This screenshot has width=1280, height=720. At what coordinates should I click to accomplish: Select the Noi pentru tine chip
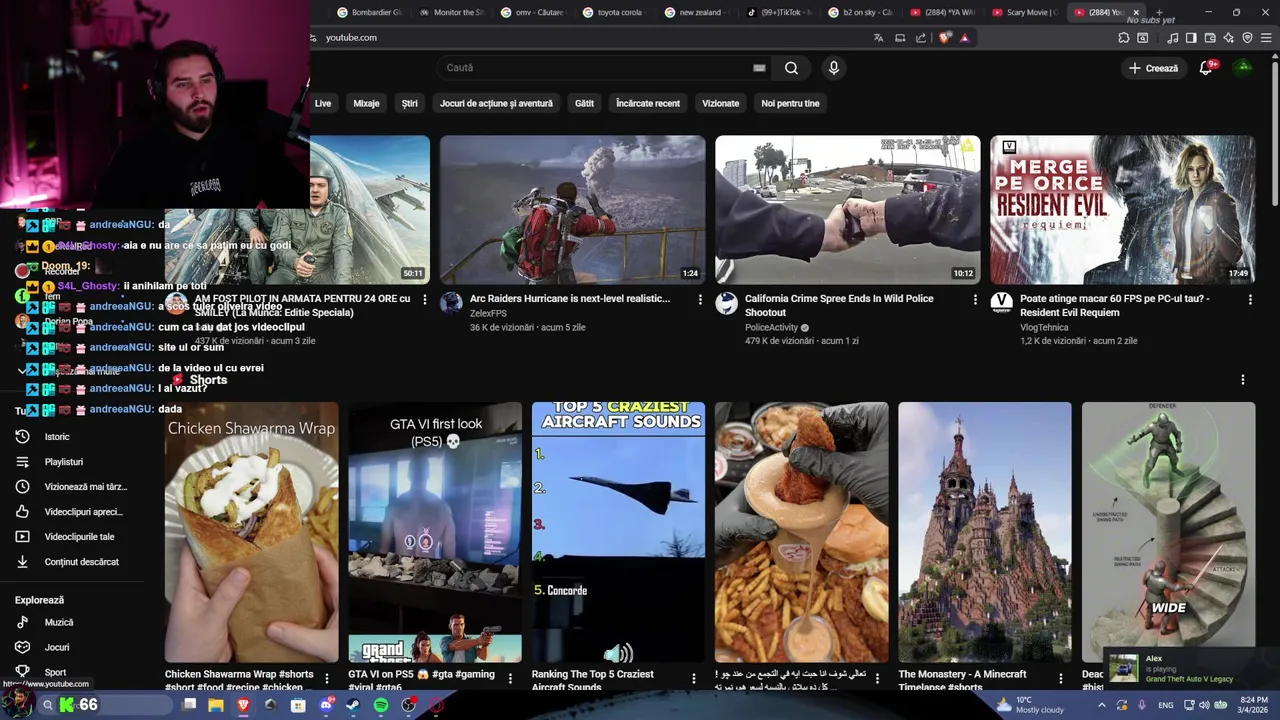tap(790, 103)
